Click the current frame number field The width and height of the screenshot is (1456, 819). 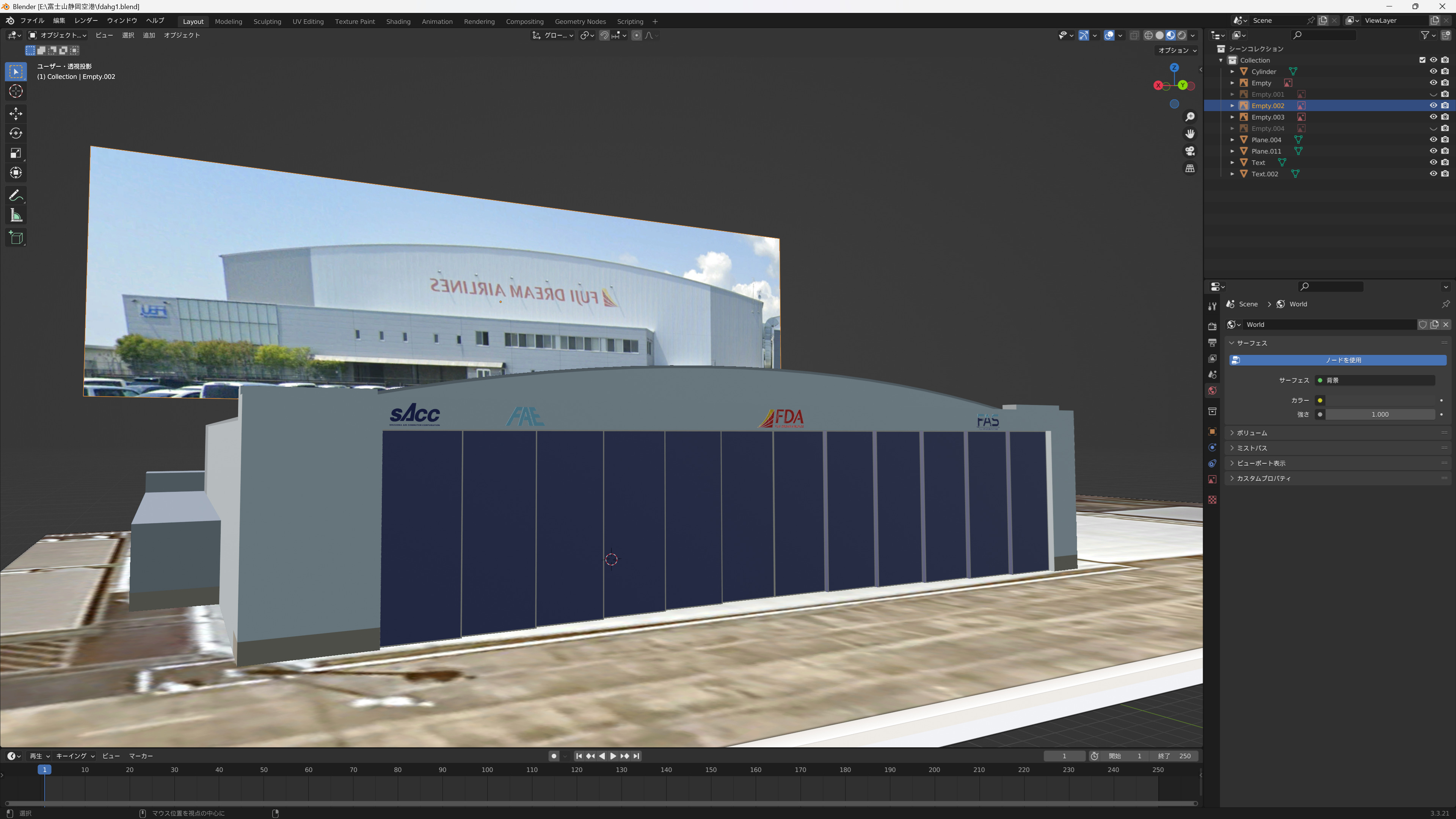[1064, 756]
